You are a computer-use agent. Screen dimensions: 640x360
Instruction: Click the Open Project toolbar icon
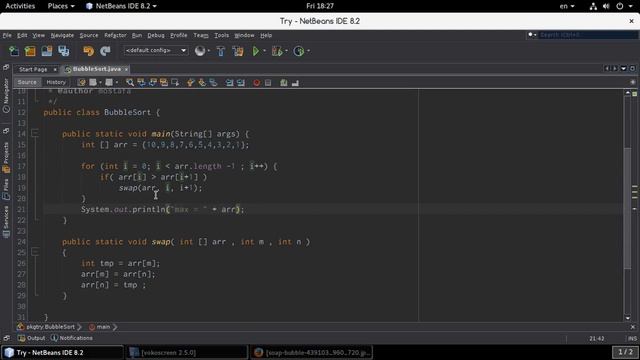[47, 51]
